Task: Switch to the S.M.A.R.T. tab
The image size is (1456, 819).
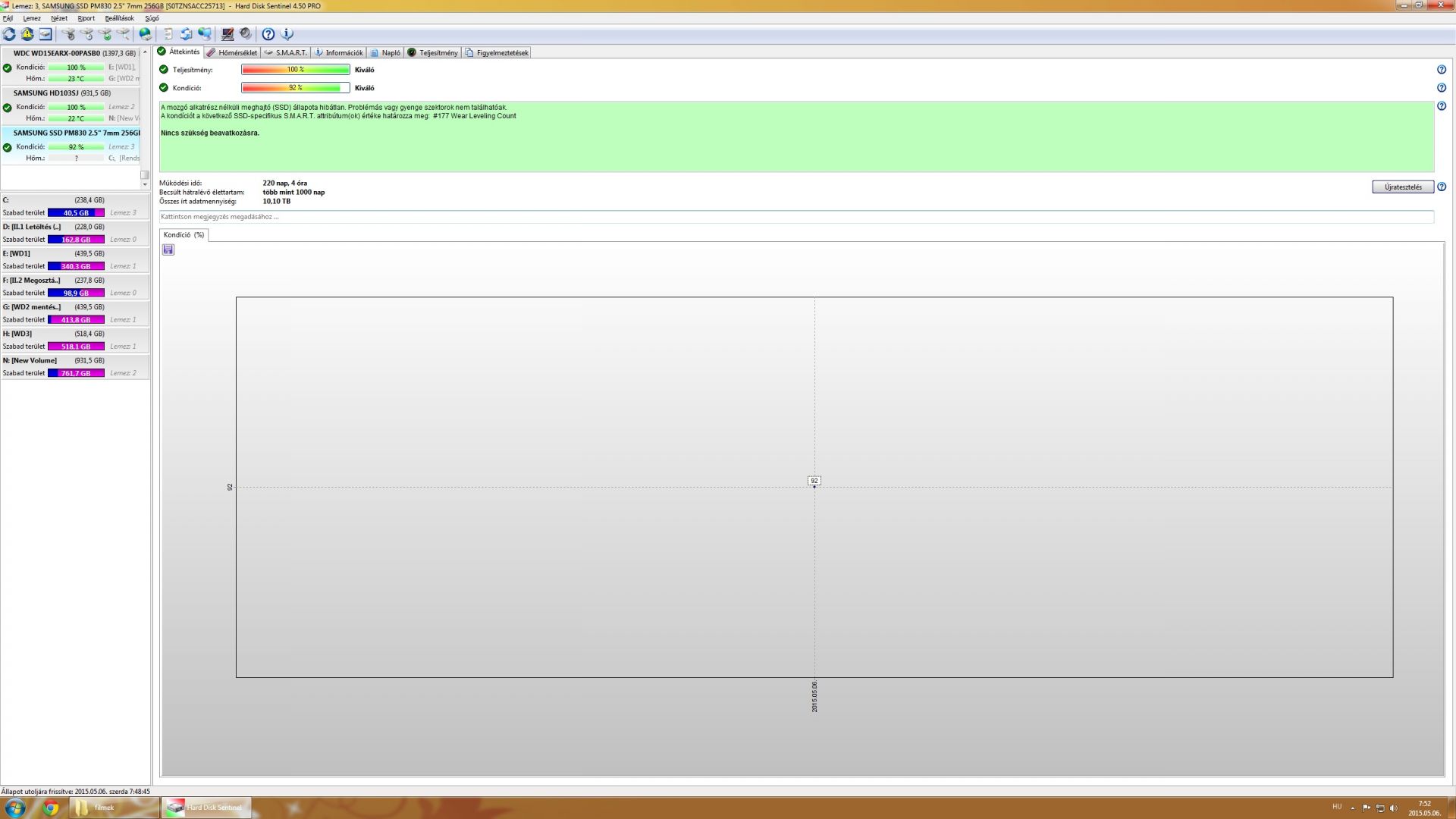Action: coord(286,53)
